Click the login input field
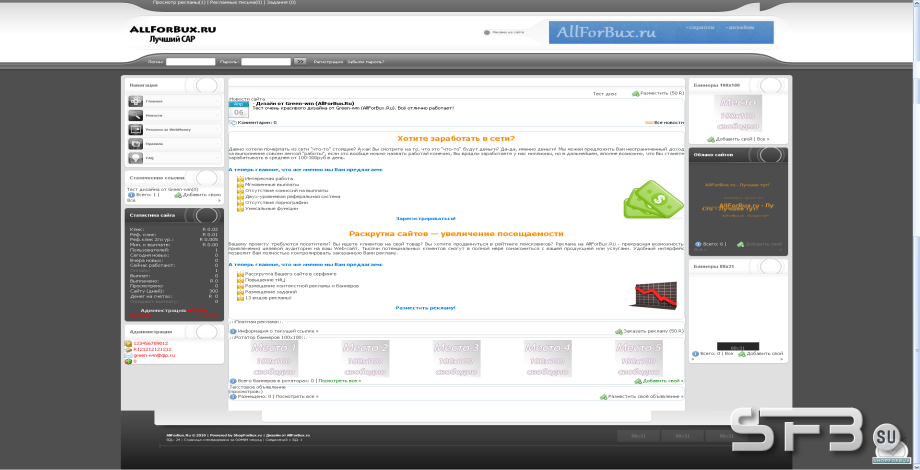 click(x=190, y=62)
